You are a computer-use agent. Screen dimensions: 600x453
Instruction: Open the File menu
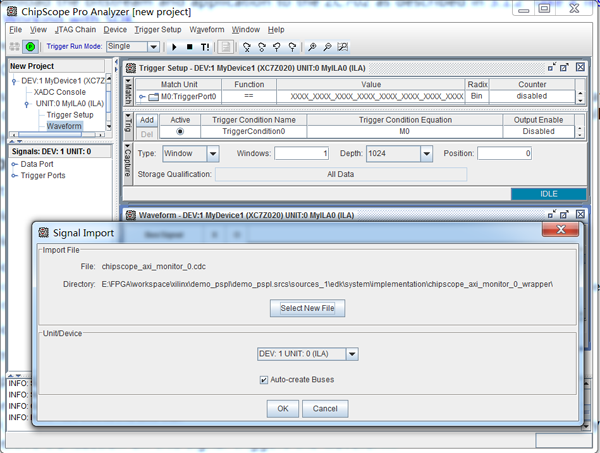[x=16, y=30]
